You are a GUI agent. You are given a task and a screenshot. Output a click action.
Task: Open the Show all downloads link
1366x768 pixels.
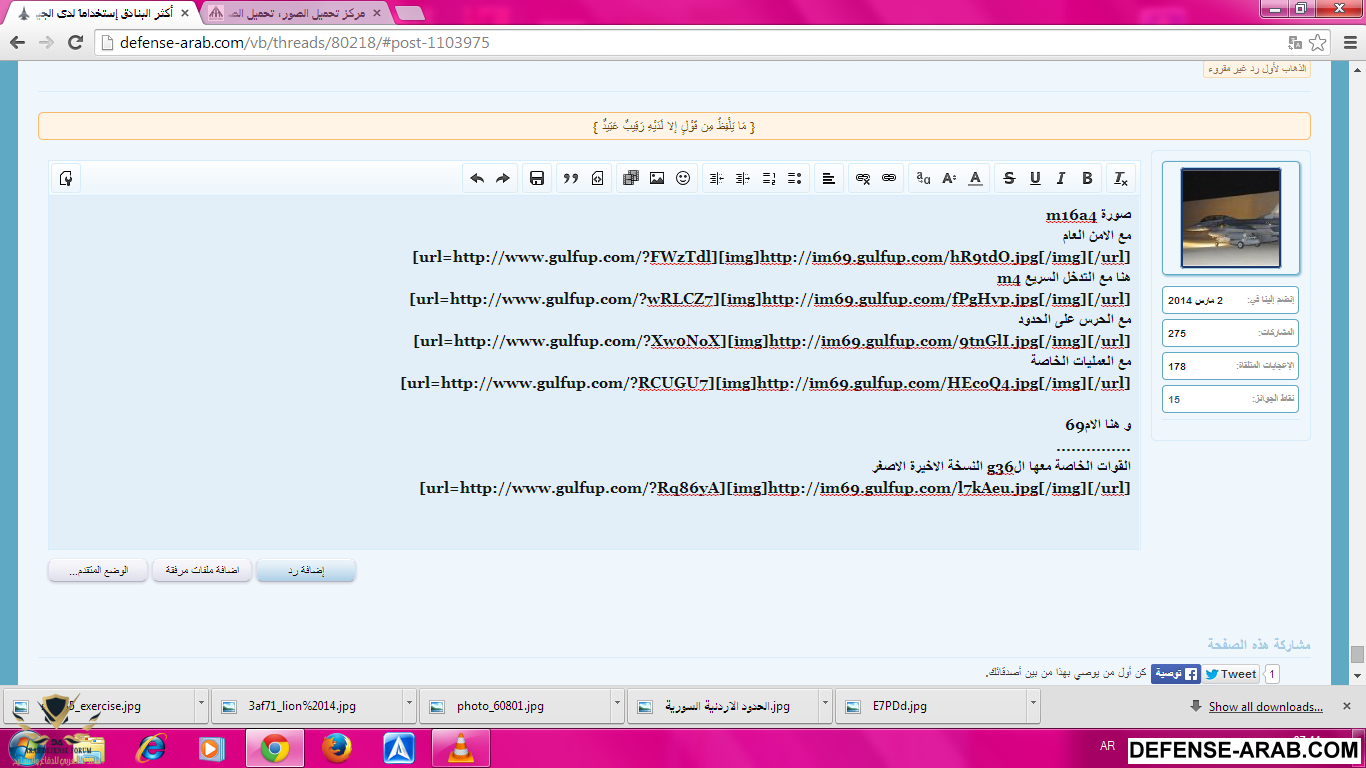tap(1265, 706)
